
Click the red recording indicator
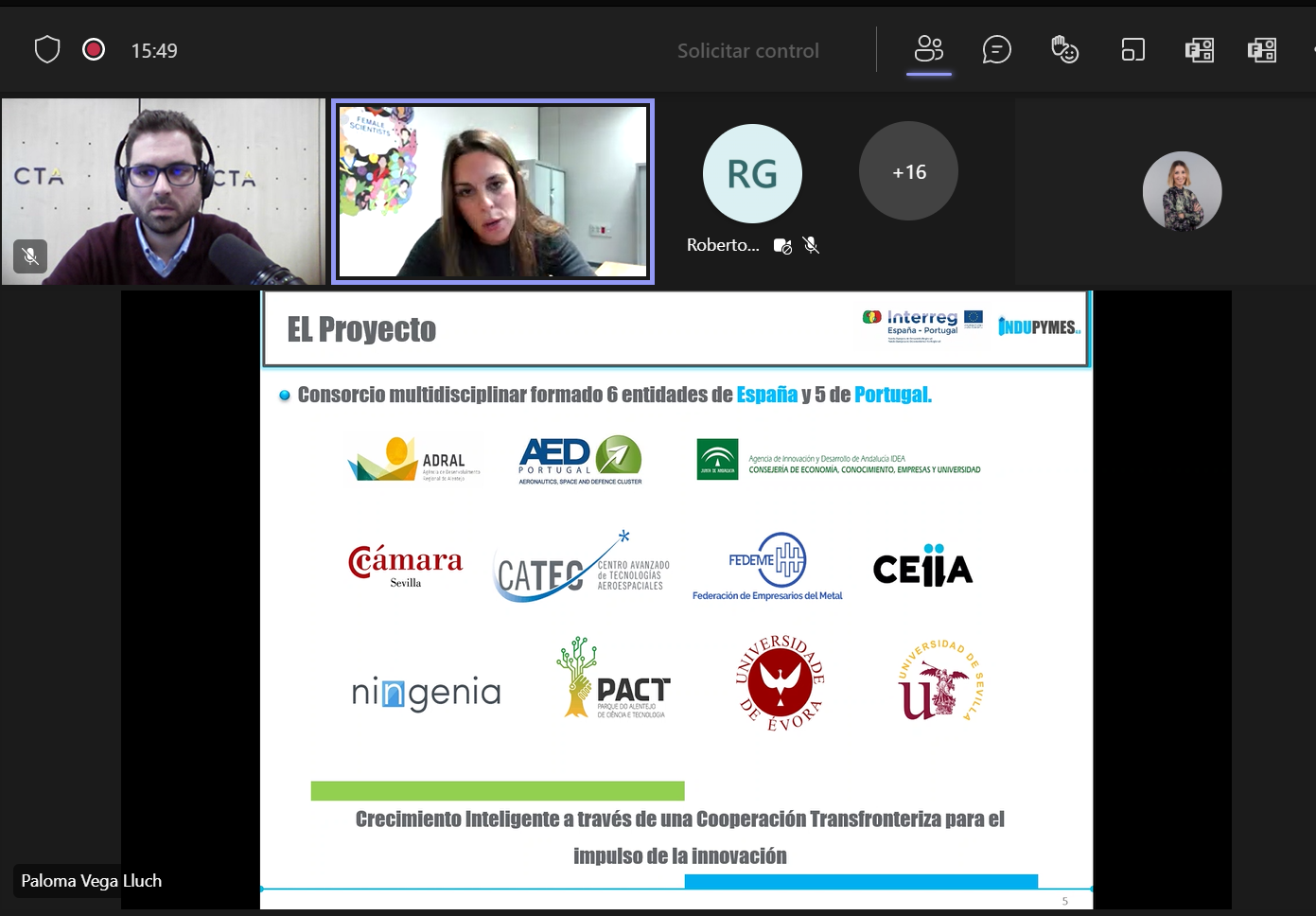(x=94, y=49)
